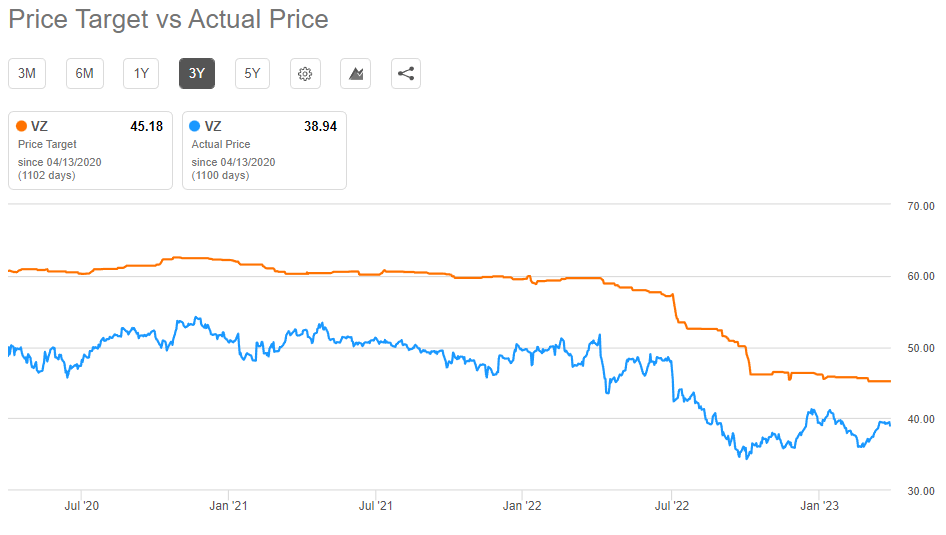
Task: Click the 45.18 price target value
Action: [146, 126]
